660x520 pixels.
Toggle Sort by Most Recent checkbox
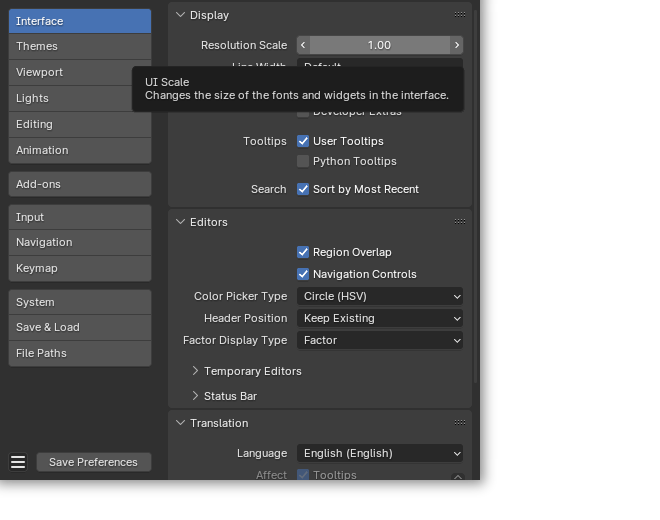pos(303,189)
